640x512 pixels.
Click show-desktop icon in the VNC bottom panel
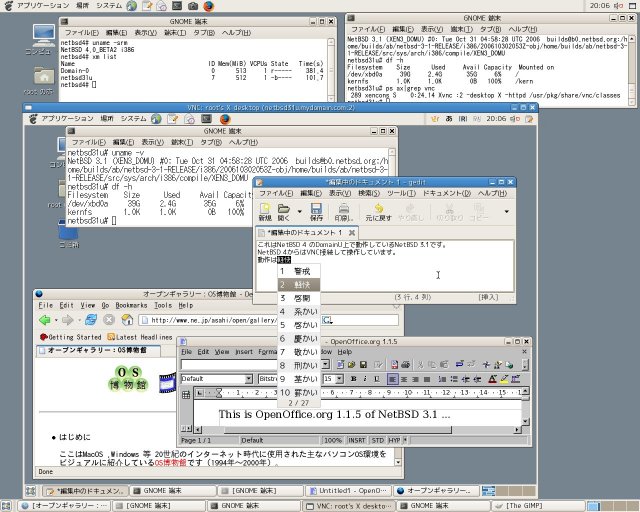pos(31,491)
